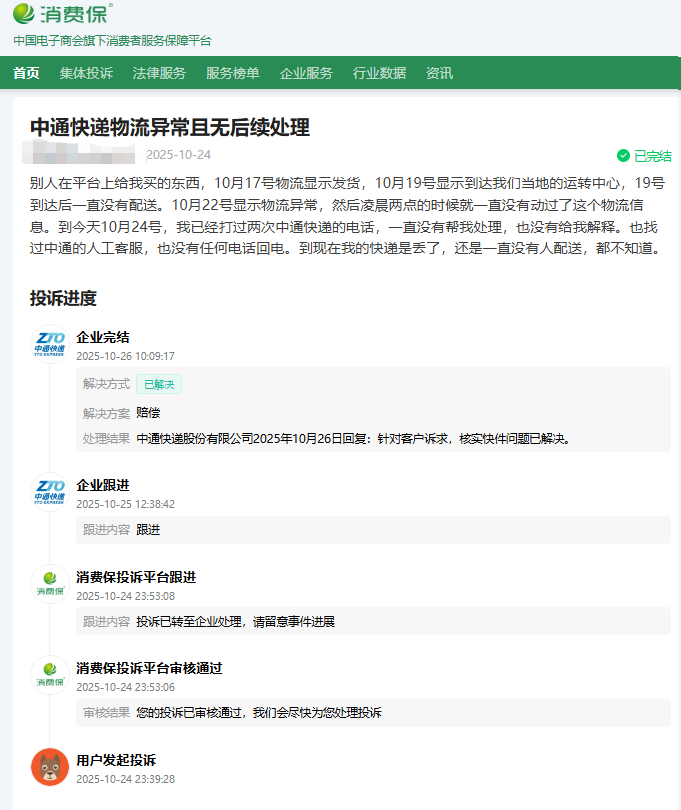
Task: Click the green checkmark beside 已完结
Action: click(x=623, y=155)
